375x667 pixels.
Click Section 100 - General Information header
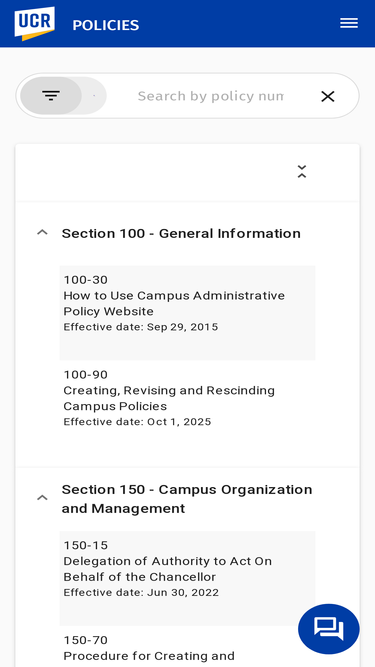pos(181,233)
